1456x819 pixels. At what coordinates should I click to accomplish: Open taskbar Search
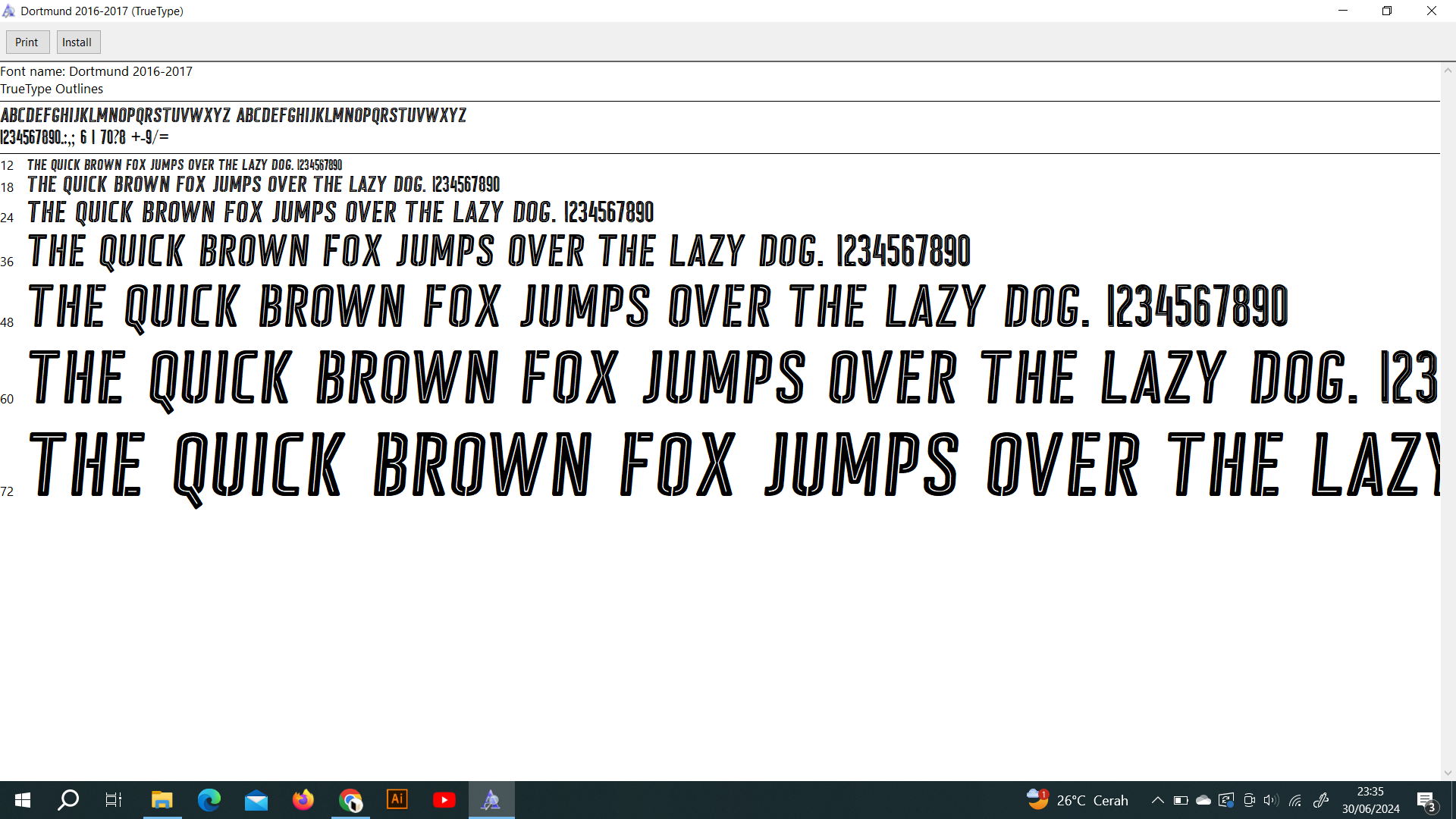68,800
